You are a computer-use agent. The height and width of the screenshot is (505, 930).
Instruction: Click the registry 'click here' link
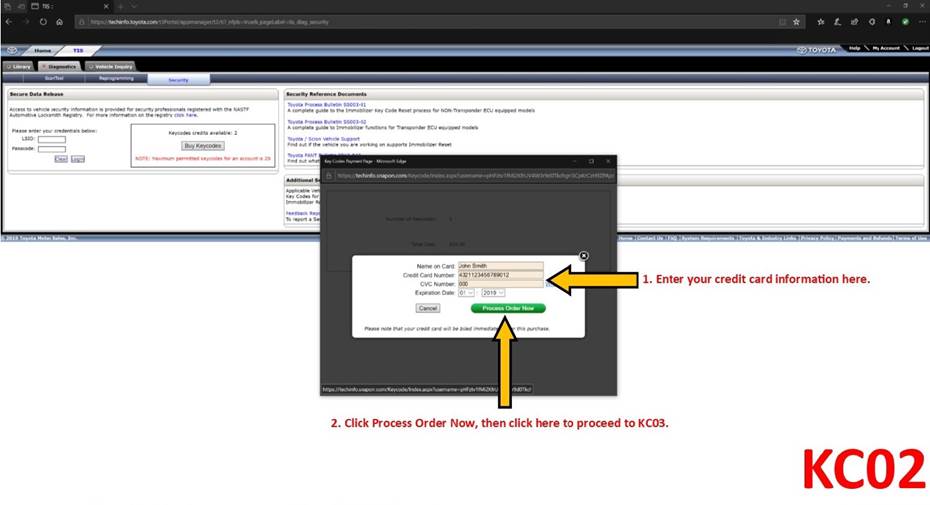click(185, 115)
